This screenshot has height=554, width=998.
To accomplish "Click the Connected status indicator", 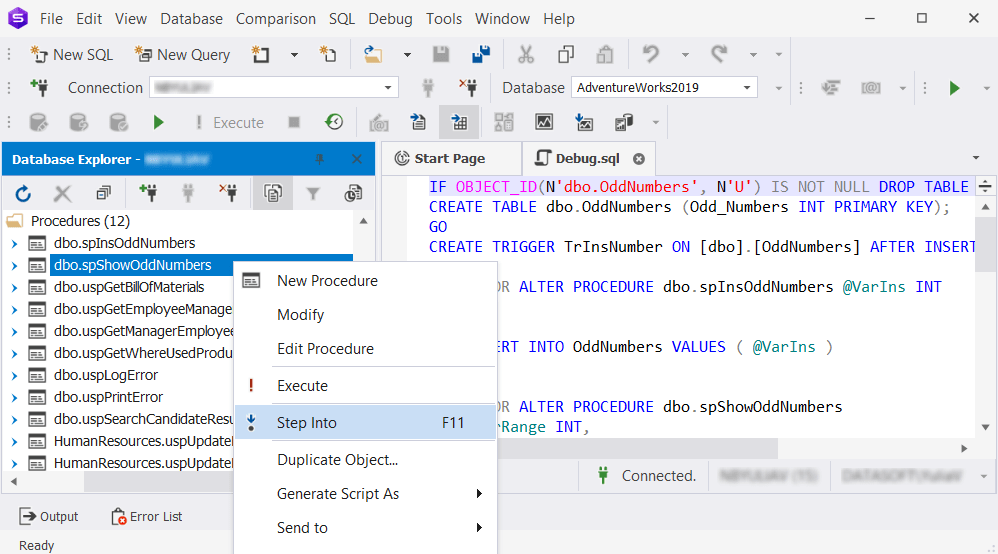I will 646,476.
